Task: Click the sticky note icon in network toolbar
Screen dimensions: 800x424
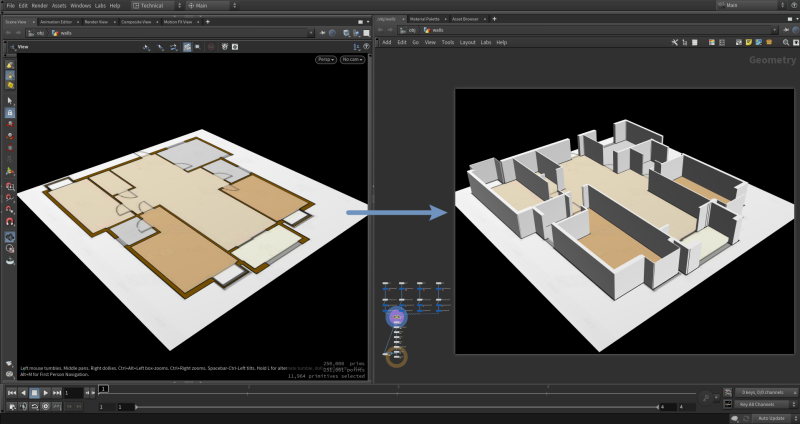Action: click(747, 42)
